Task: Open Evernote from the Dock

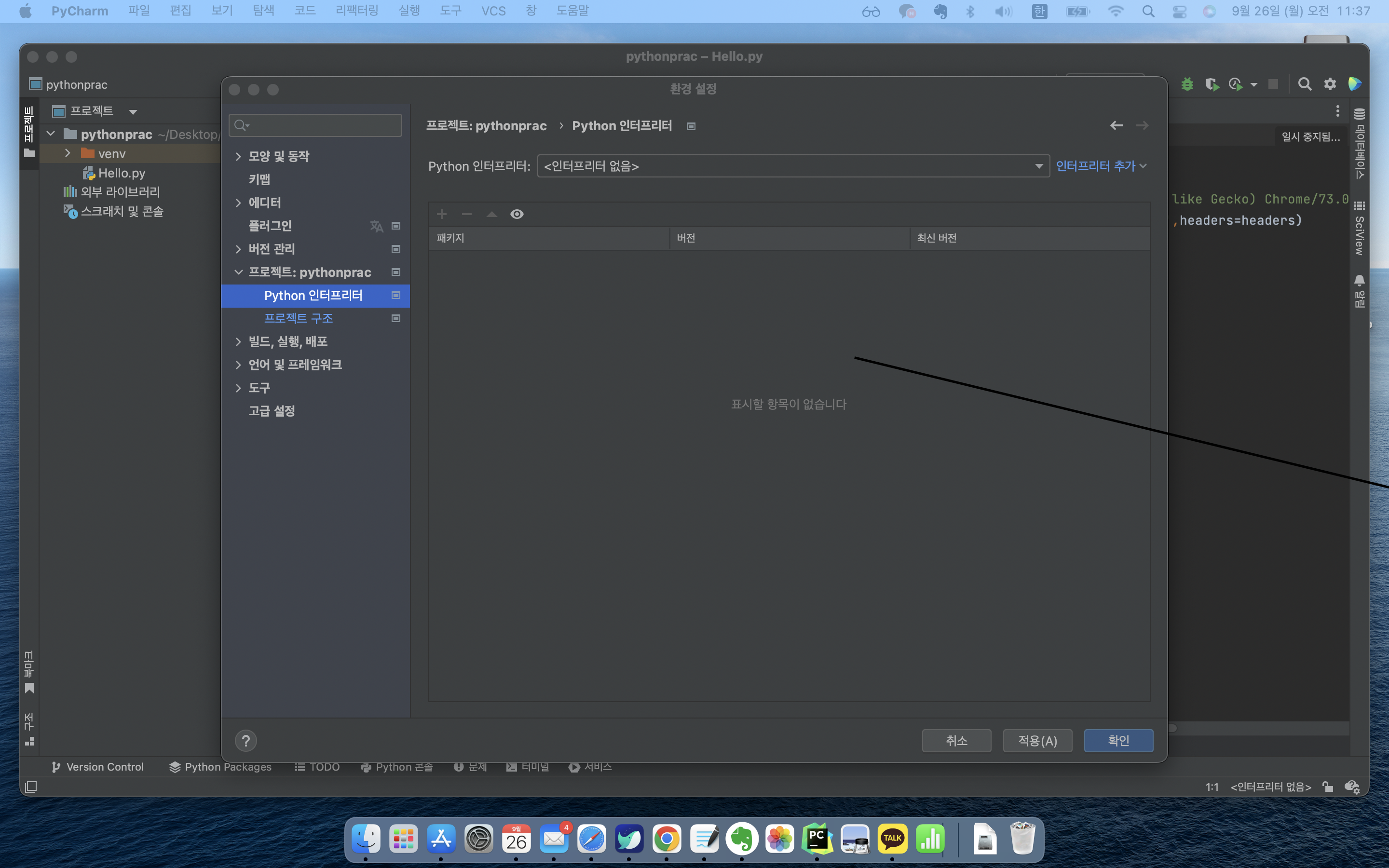Action: pos(742,839)
